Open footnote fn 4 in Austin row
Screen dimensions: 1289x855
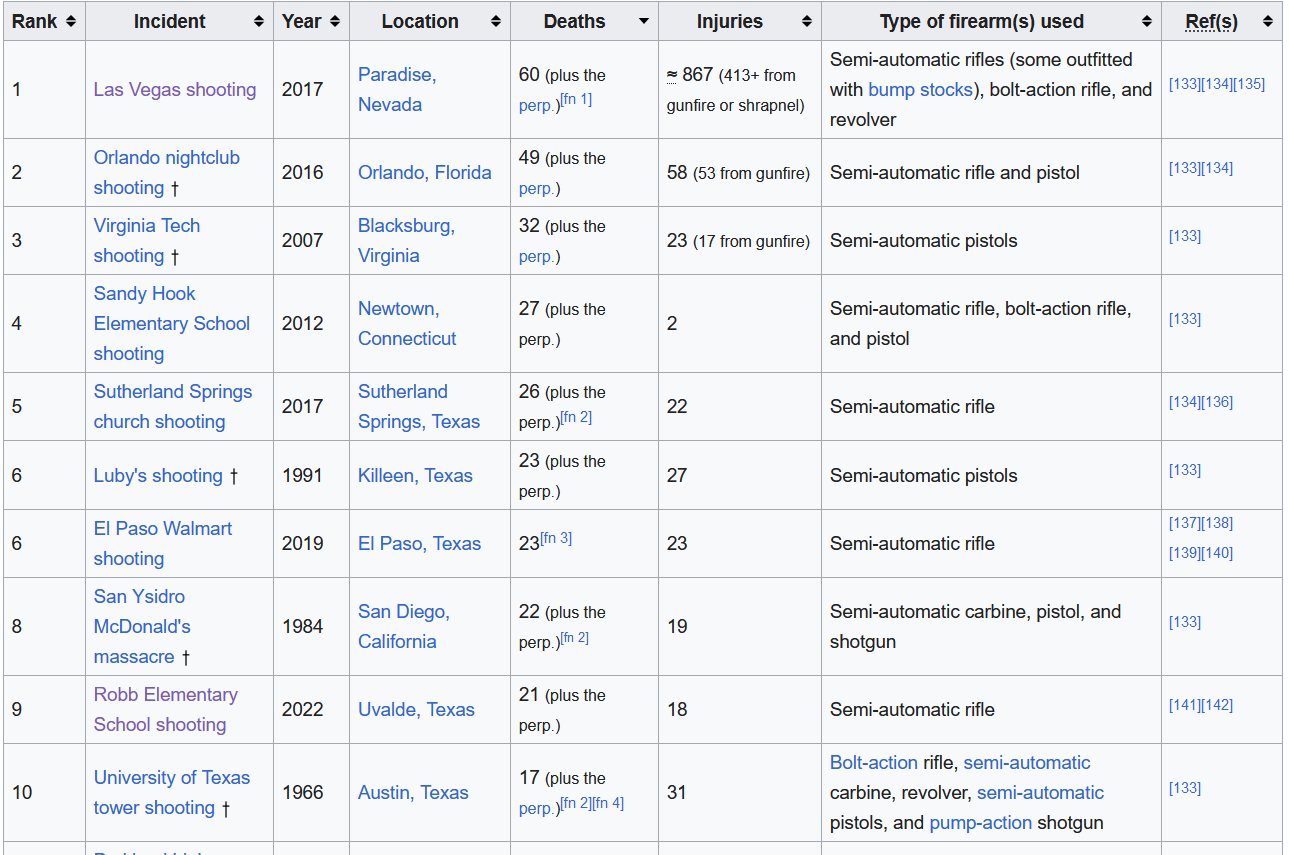pos(608,802)
